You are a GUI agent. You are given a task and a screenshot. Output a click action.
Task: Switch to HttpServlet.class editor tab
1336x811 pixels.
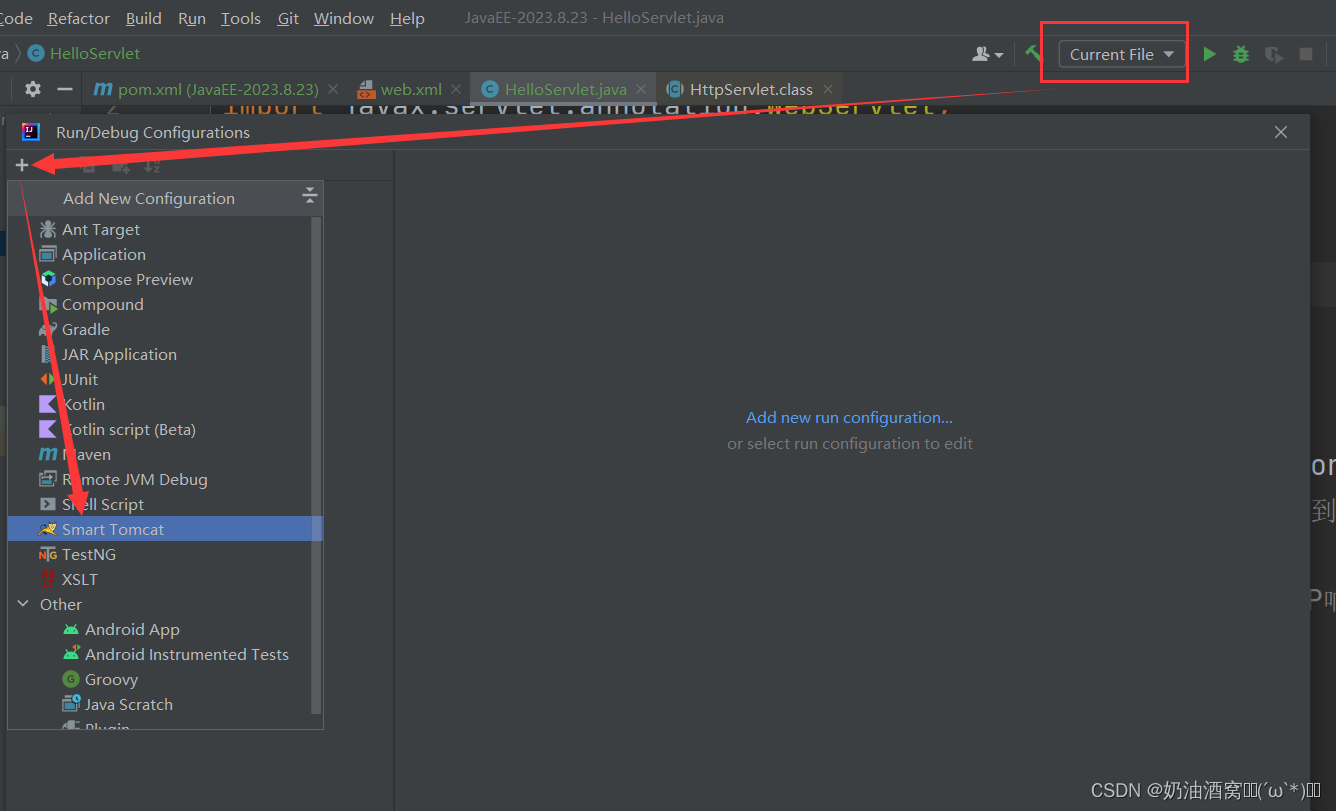(751, 89)
